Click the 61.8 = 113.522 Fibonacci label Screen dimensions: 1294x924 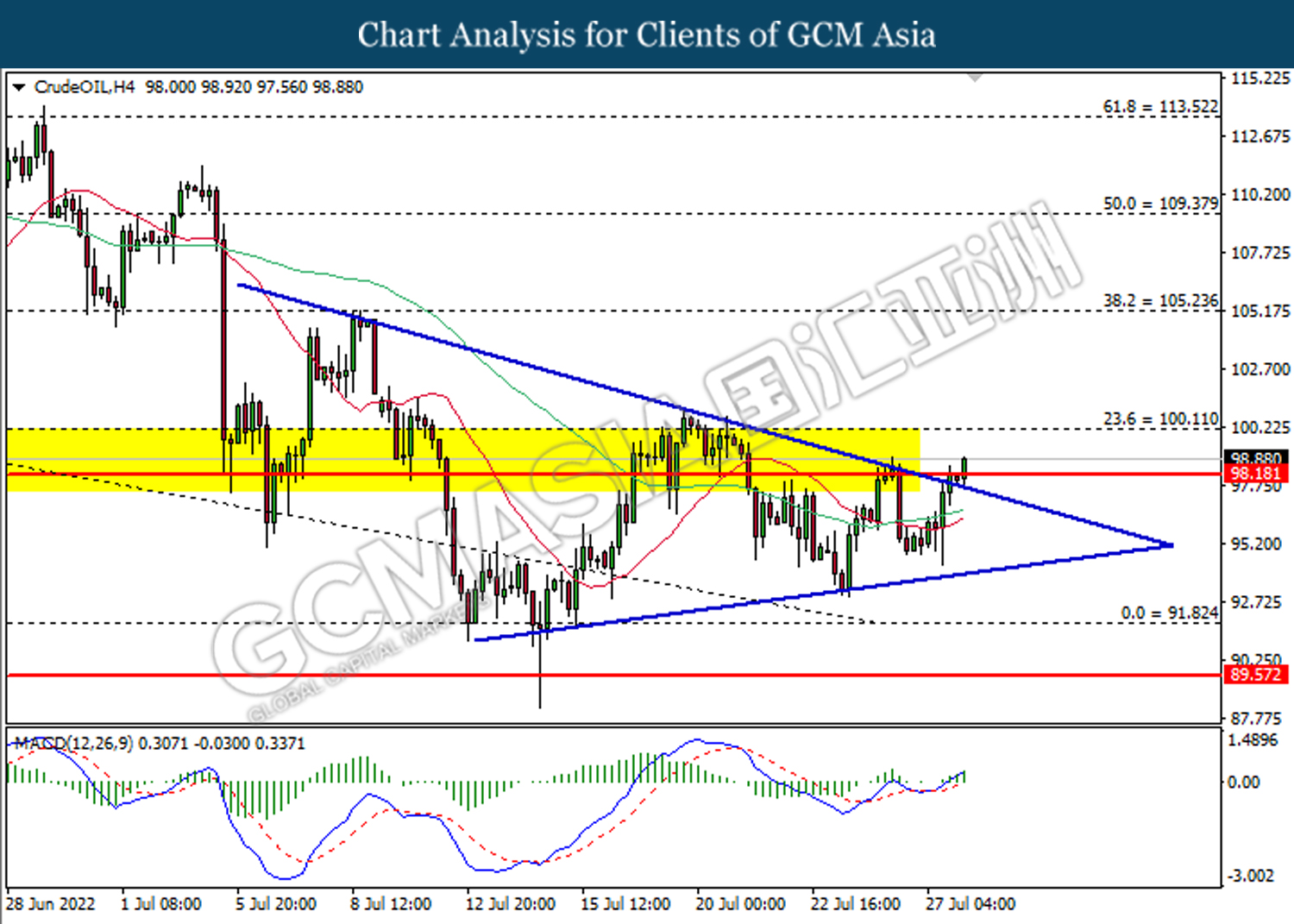coord(1160,106)
